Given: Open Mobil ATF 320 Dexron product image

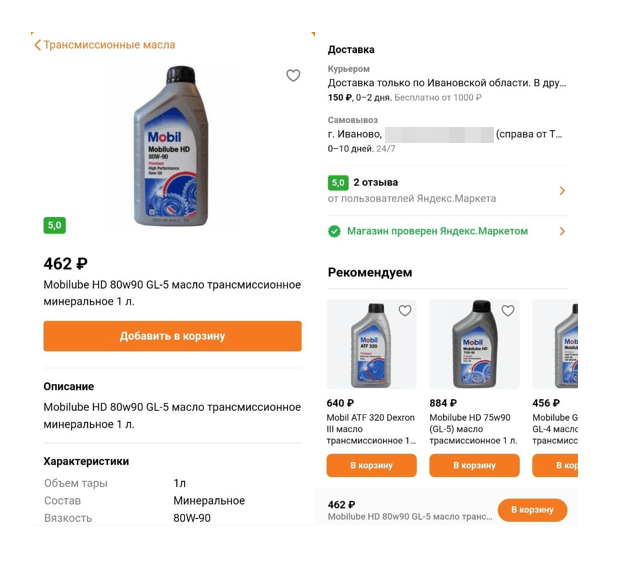Looking at the screenshot, I should pyautogui.click(x=370, y=345).
